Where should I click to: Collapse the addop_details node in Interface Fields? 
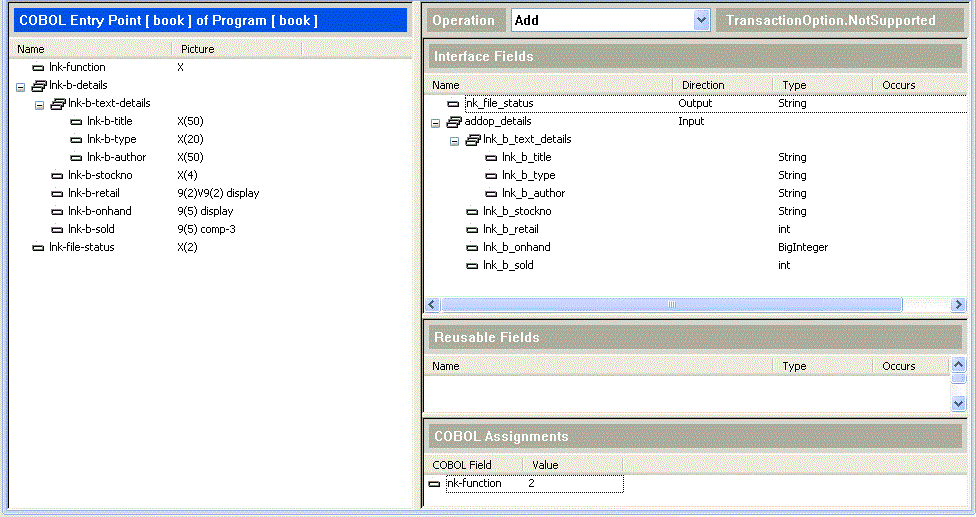tap(435, 122)
